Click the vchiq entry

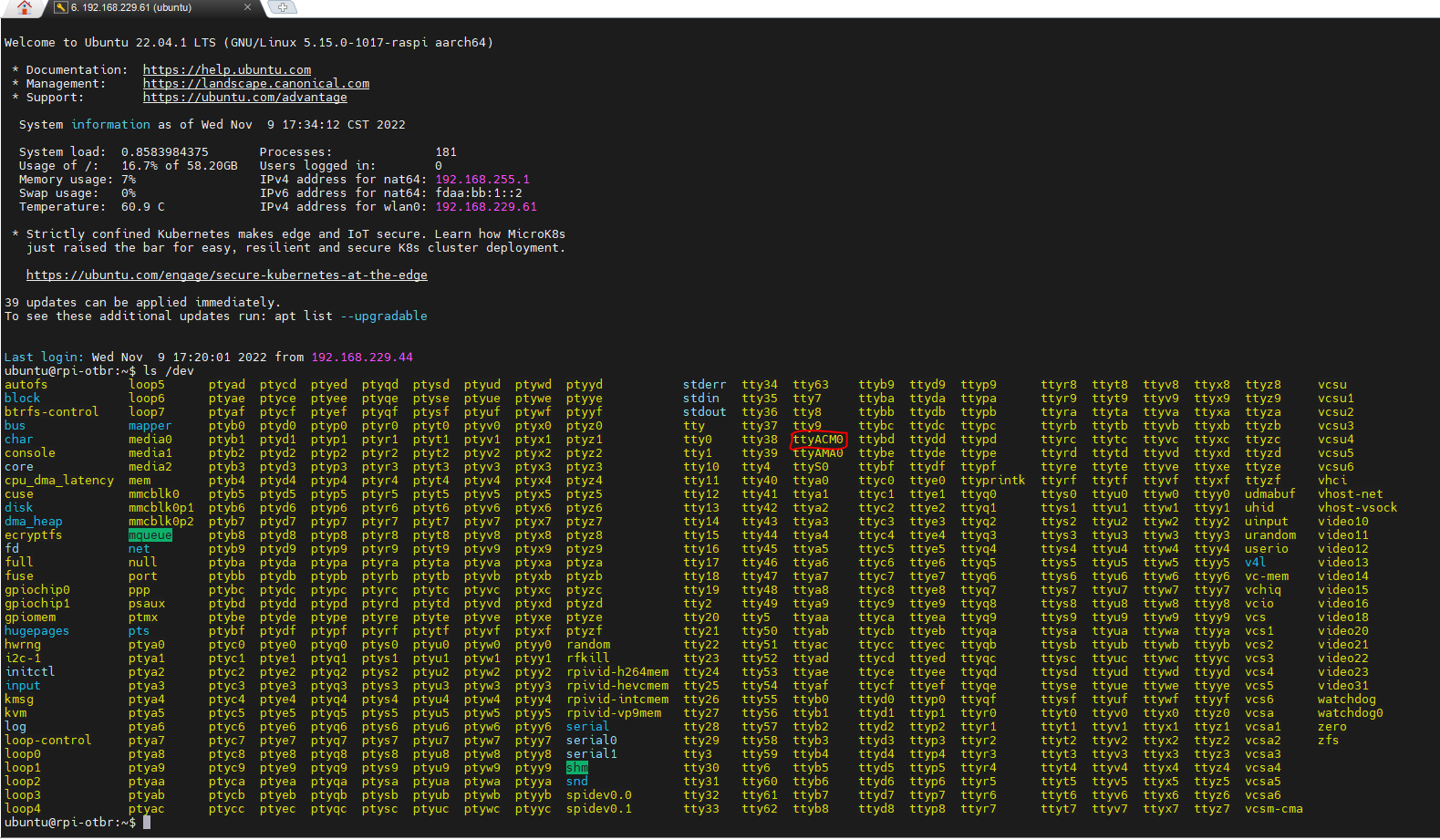(1263, 590)
